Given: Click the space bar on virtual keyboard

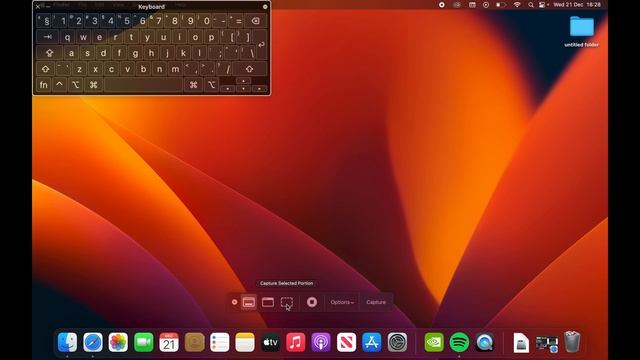Looking at the screenshot, I should pos(143,85).
